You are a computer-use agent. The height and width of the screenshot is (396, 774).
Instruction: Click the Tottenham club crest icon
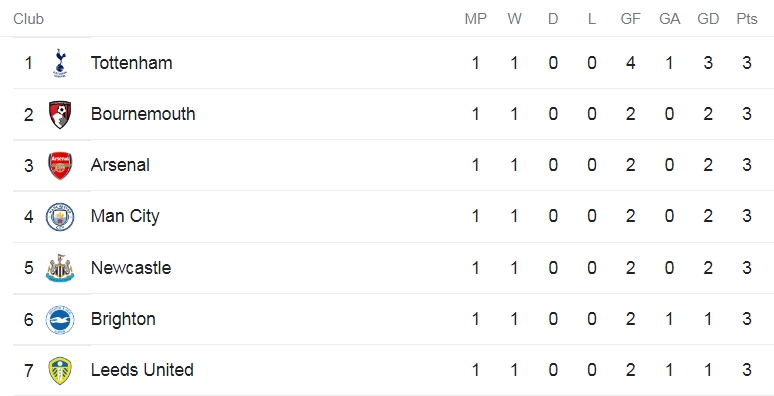tap(60, 63)
